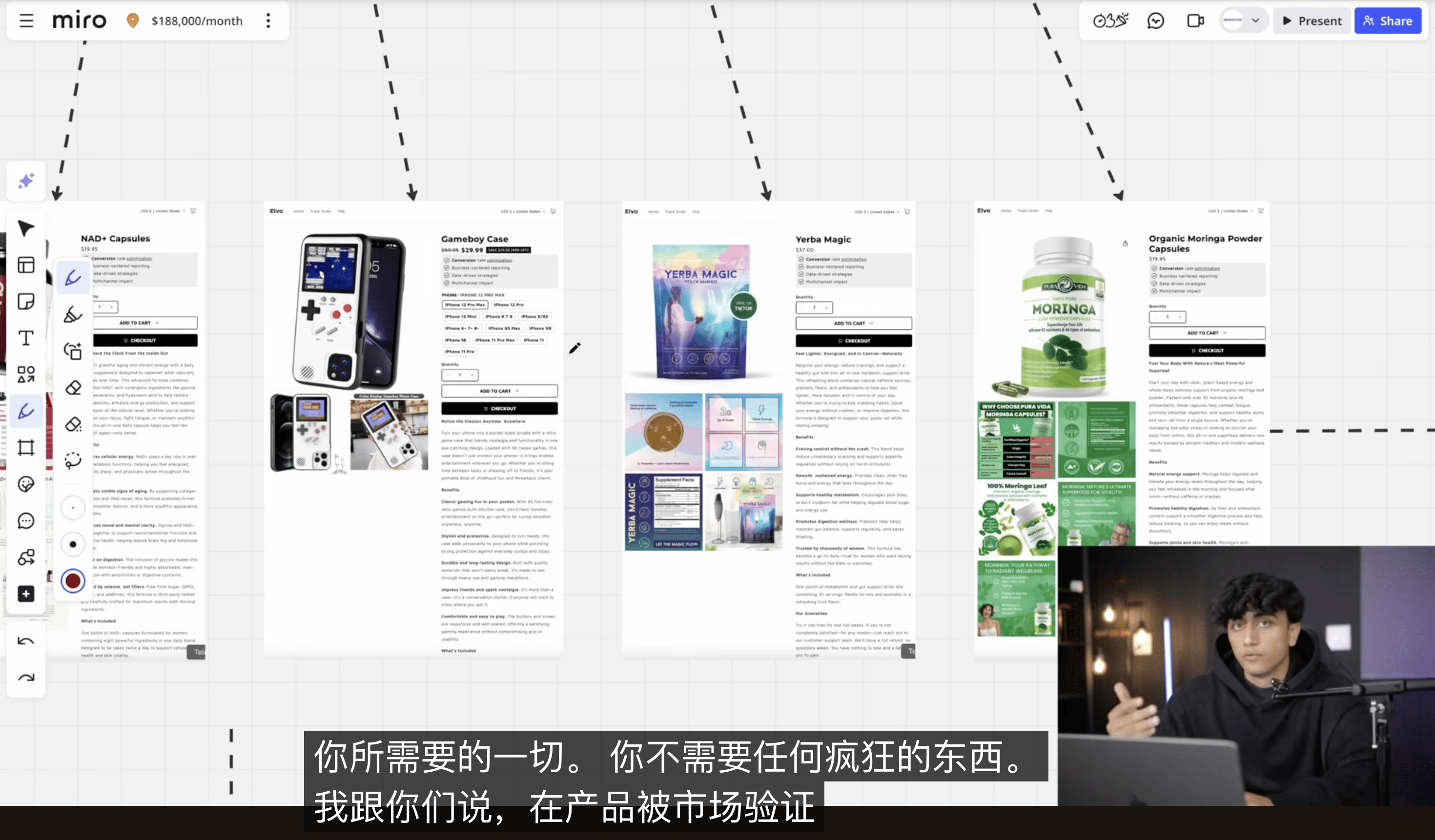Choose the highlighter drawing tool
This screenshot has height=840, width=1435.
pos(73,315)
